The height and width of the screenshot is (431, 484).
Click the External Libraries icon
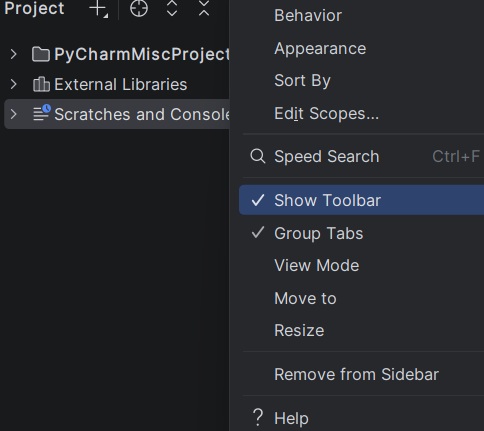tap(41, 84)
